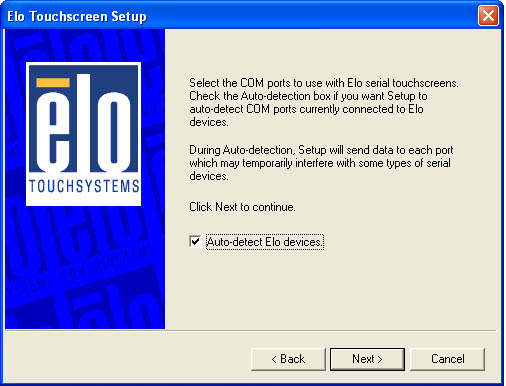Click the large white 'o' in the logo

point(114,131)
